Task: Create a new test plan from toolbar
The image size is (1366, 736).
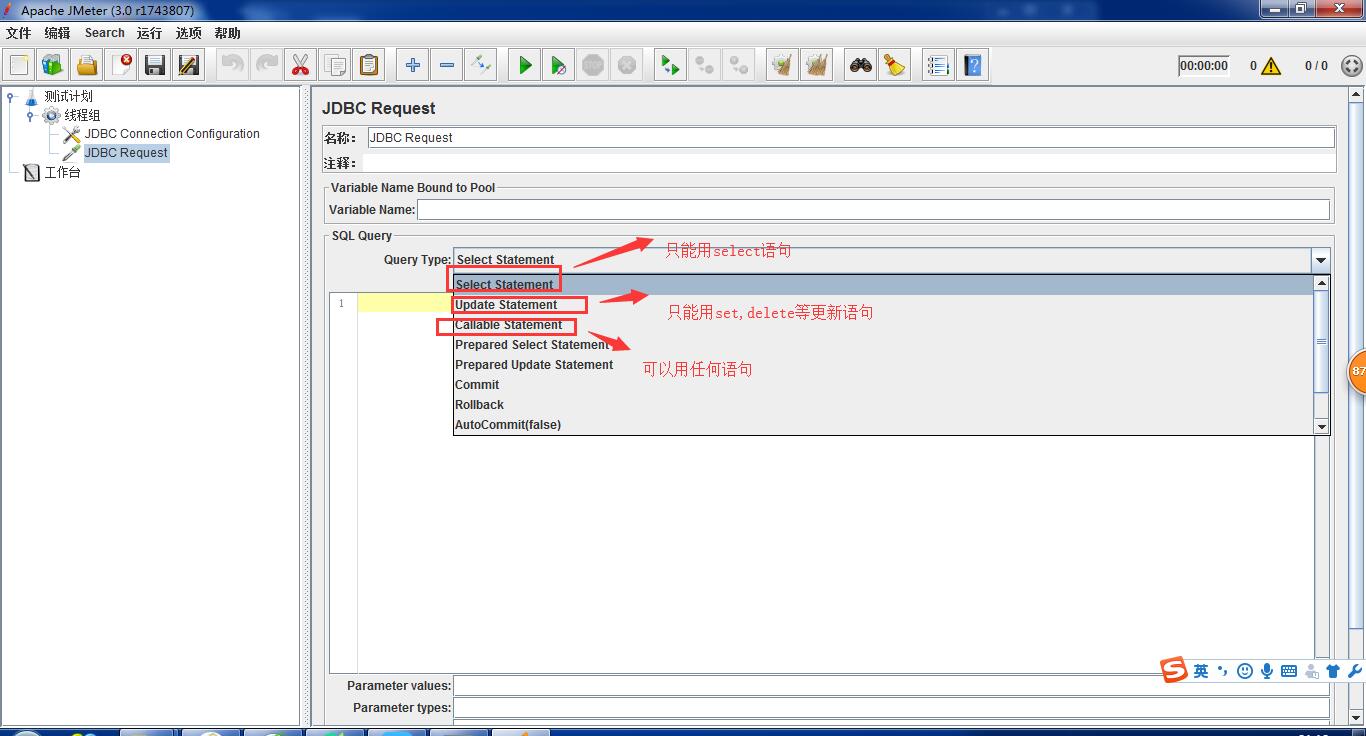Action: 19,65
